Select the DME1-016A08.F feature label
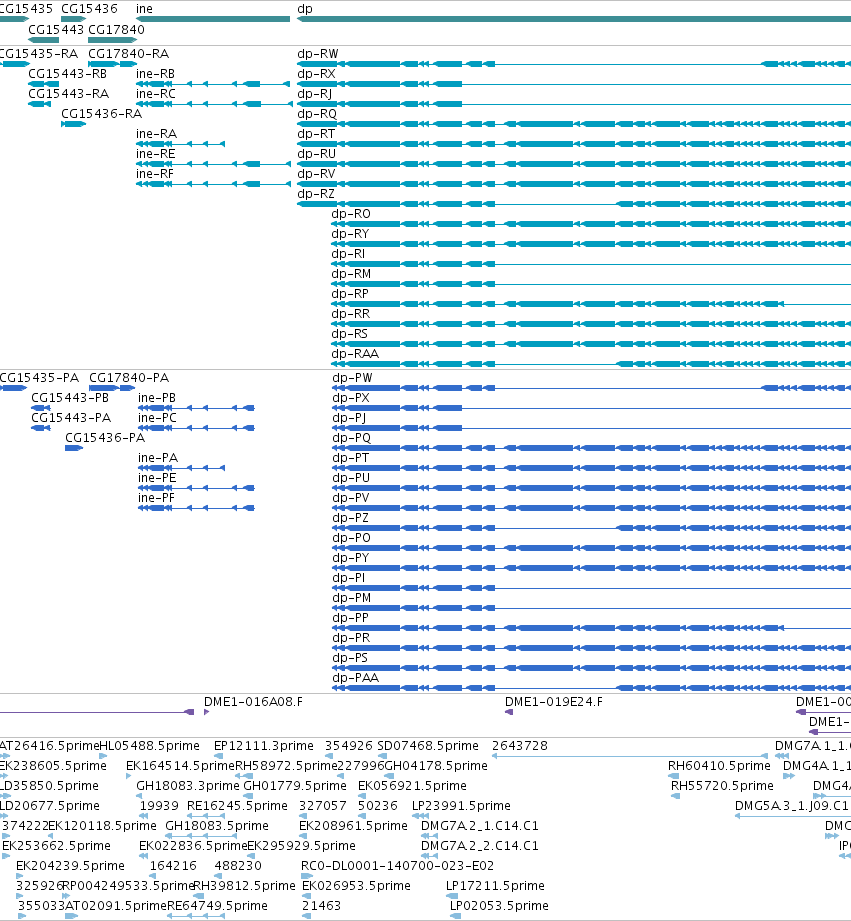This screenshot has width=851, height=921. pos(253,701)
